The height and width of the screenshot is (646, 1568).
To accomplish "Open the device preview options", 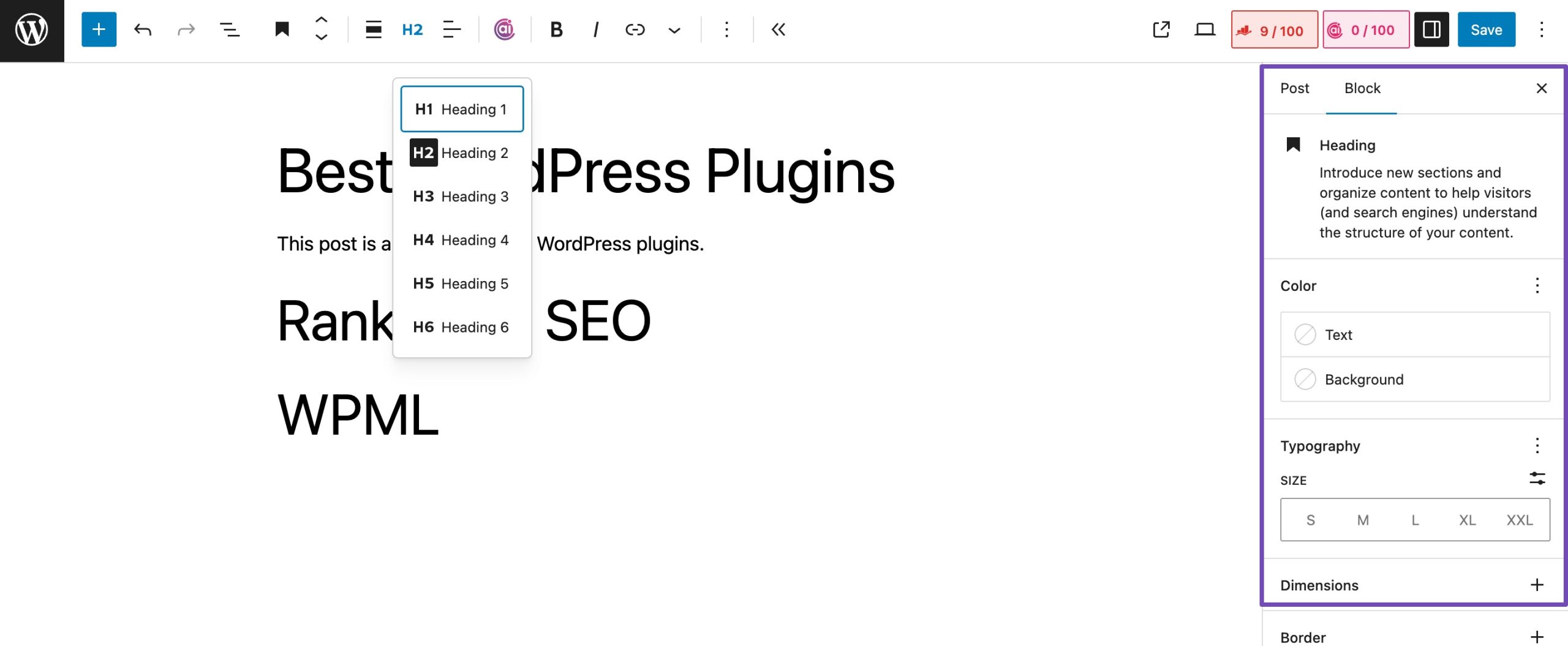I will coord(1205,29).
